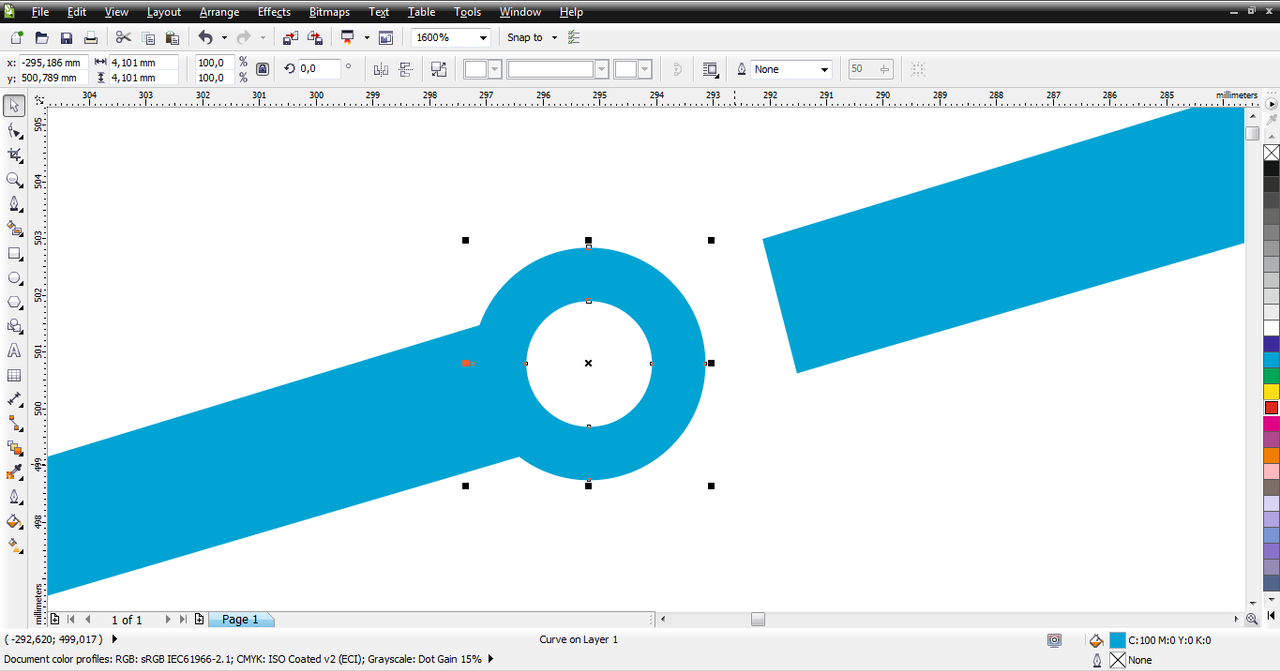1280x671 pixels.
Task: Select the Zoom tool
Action: coord(14,180)
